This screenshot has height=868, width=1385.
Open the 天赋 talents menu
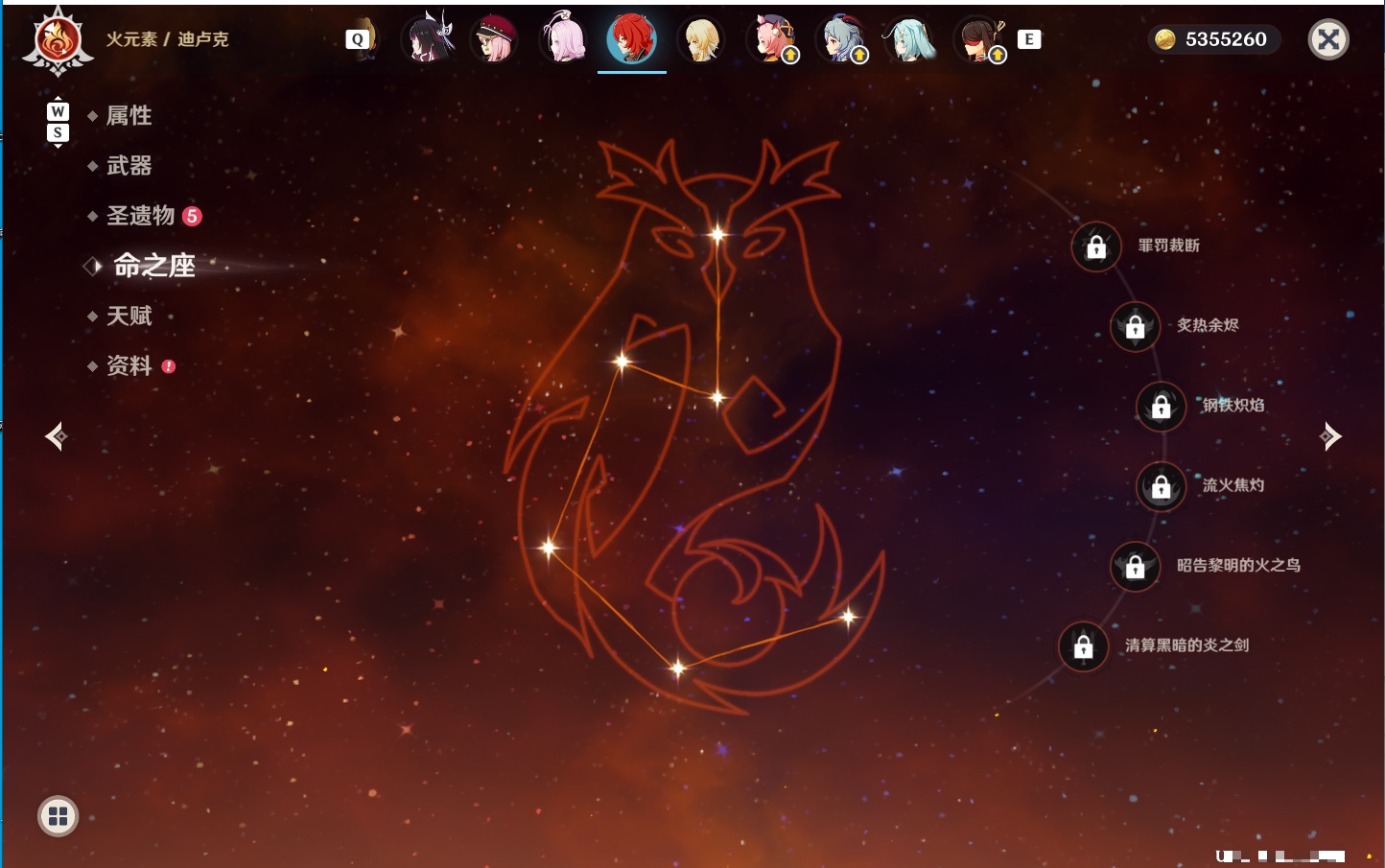click(129, 316)
